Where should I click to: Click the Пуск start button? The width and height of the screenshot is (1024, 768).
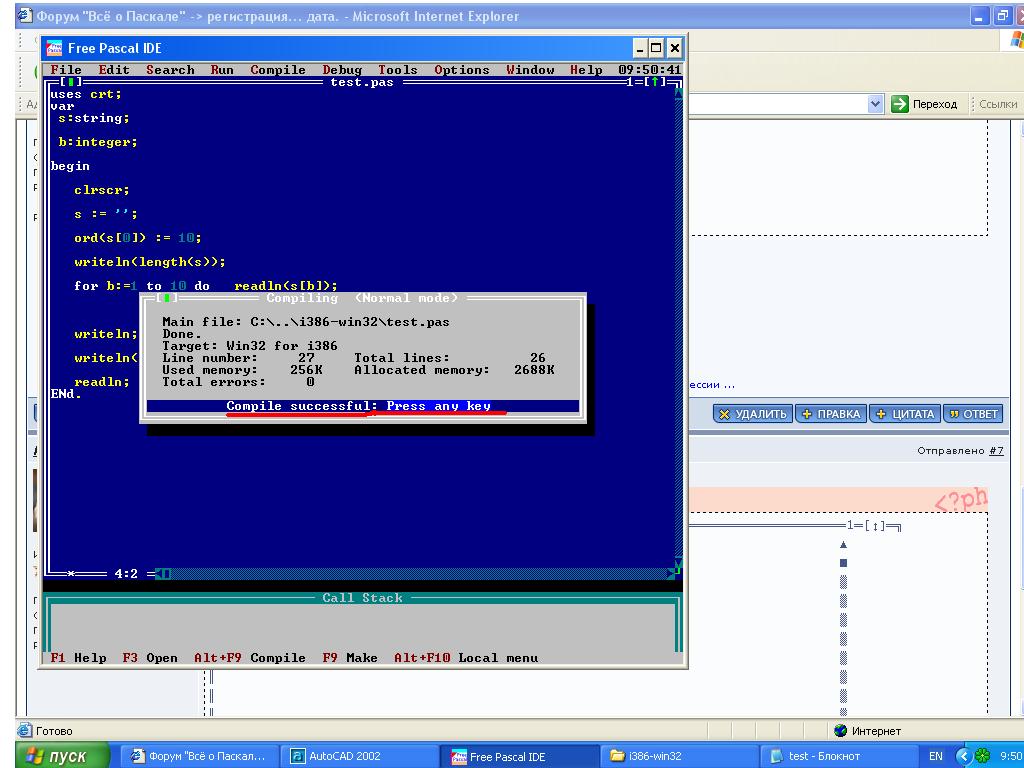(x=57, y=756)
